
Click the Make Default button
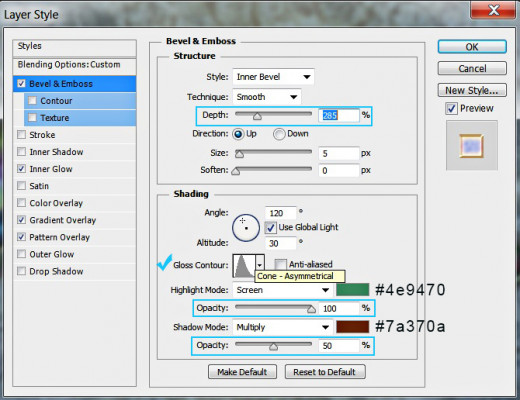(242, 372)
